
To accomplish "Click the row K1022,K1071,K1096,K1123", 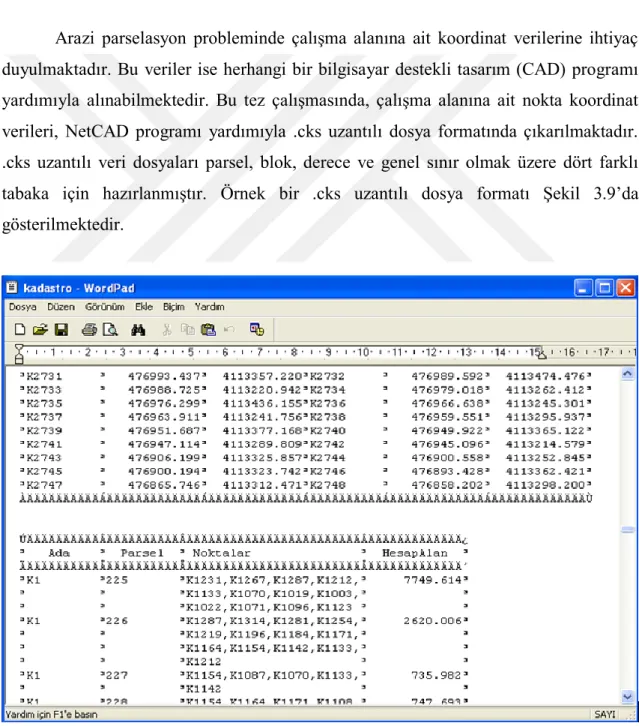I will pos(269,607).
